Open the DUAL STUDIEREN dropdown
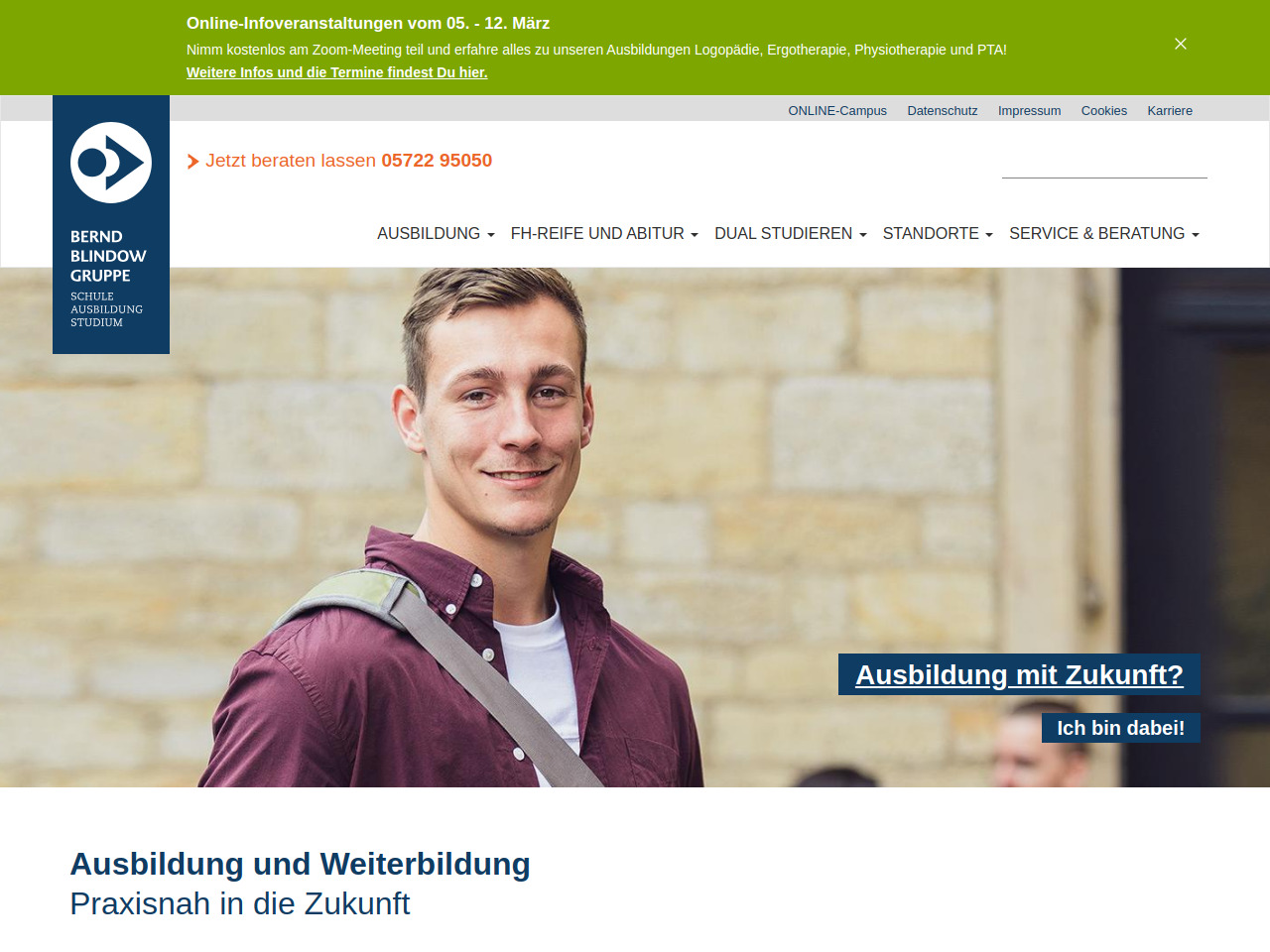 click(791, 233)
